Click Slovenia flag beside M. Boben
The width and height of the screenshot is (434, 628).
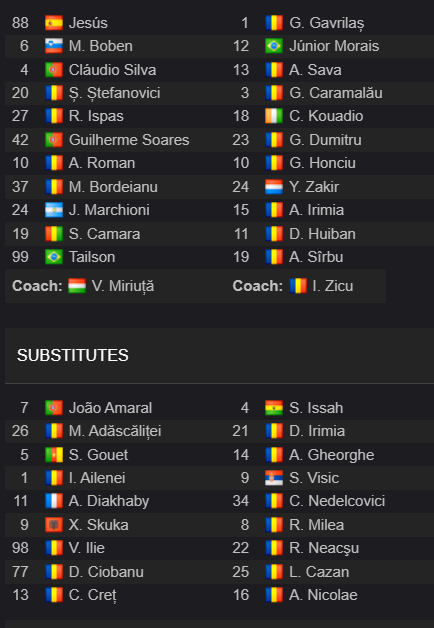tap(54, 46)
